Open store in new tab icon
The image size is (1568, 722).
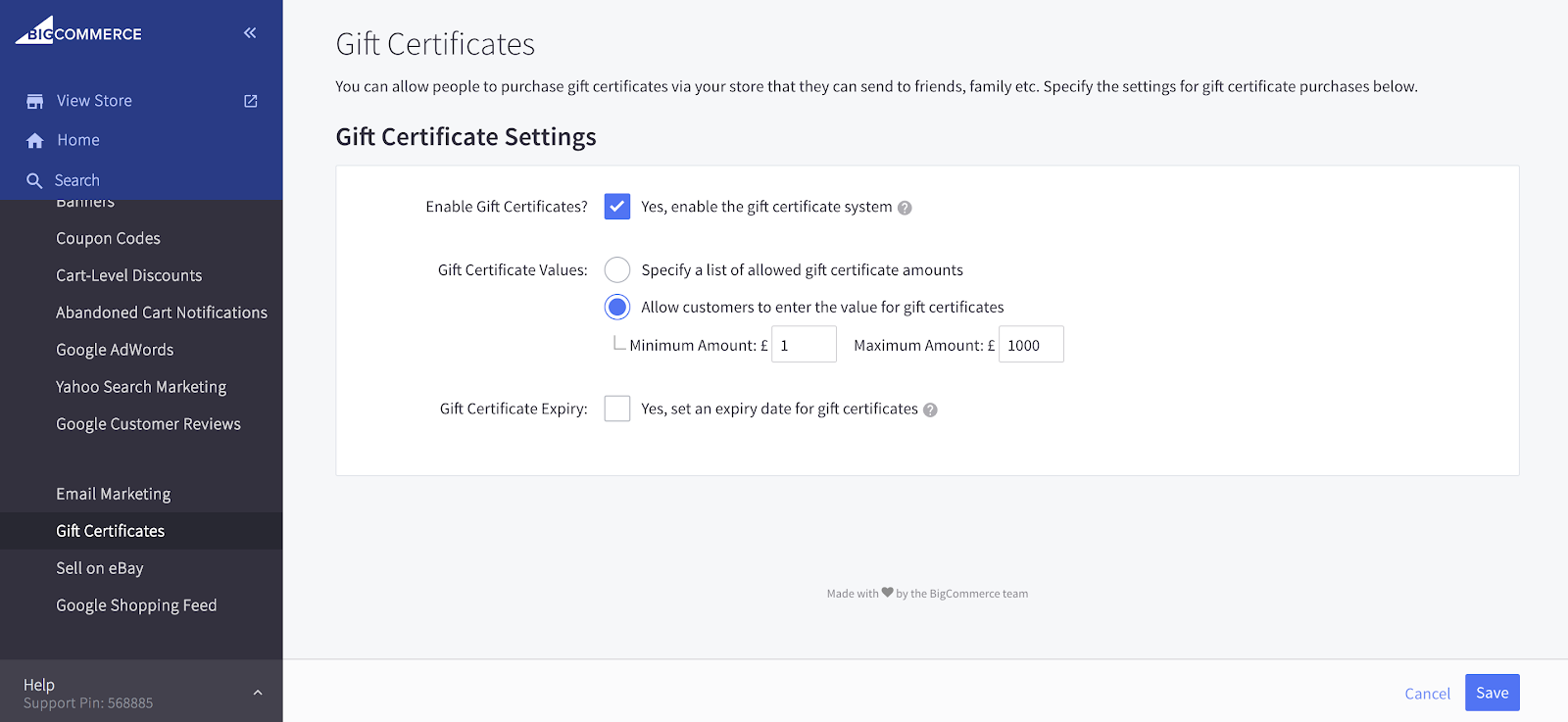pyautogui.click(x=251, y=101)
